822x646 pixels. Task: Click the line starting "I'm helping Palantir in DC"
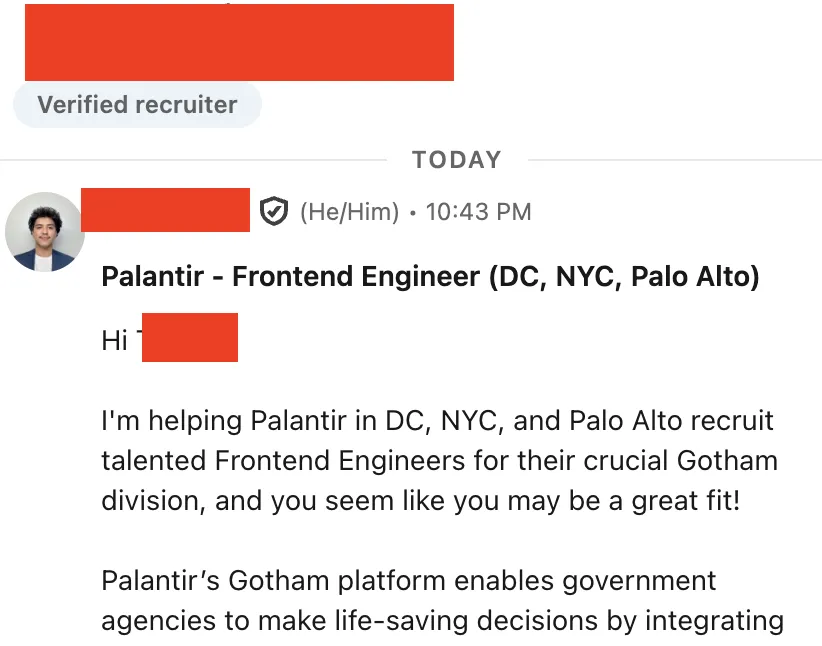click(438, 421)
